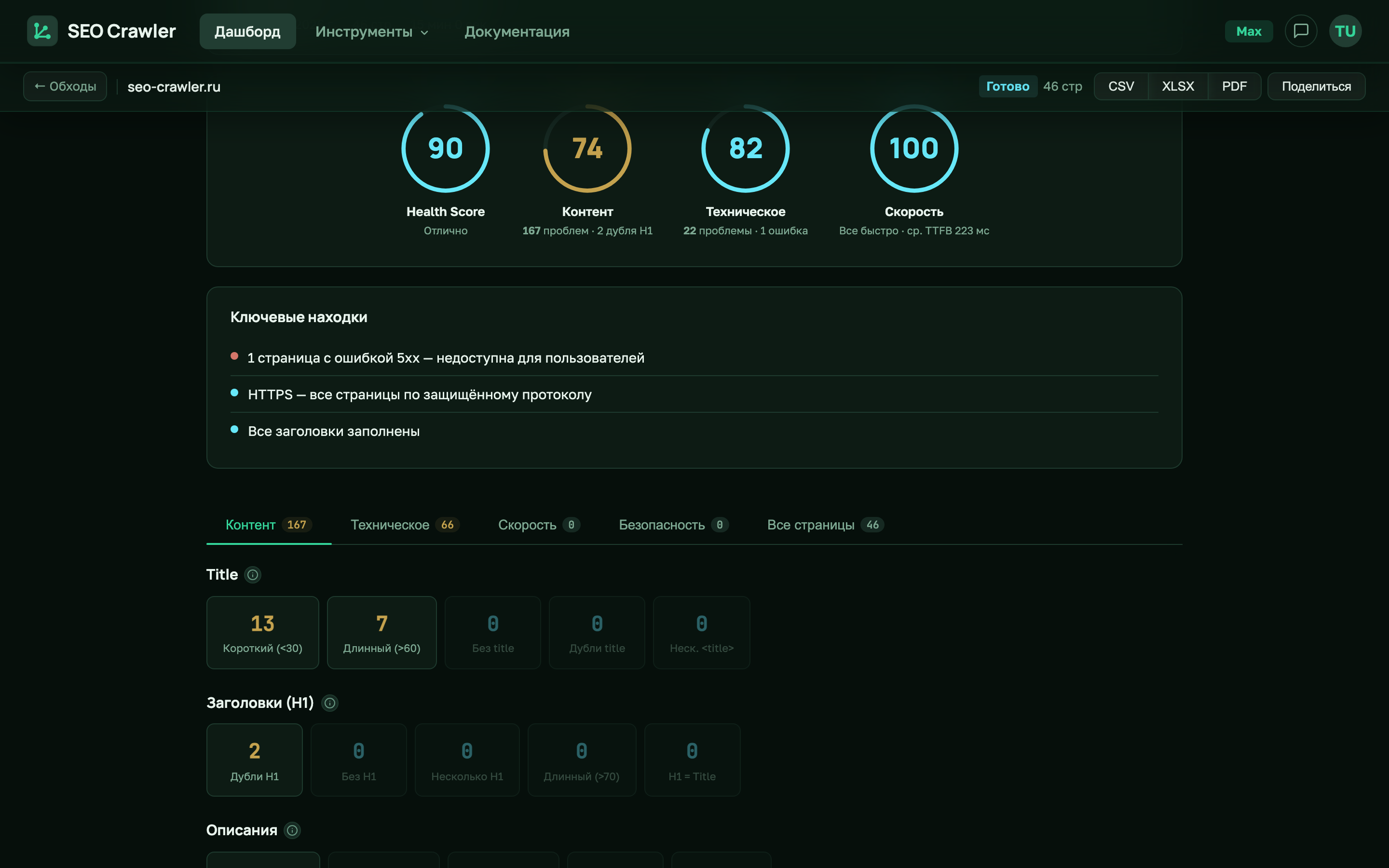Click the HTTPS protocol finding row
Image resolution: width=1389 pixels, height=868 pixels.
[x=694, y=394]
